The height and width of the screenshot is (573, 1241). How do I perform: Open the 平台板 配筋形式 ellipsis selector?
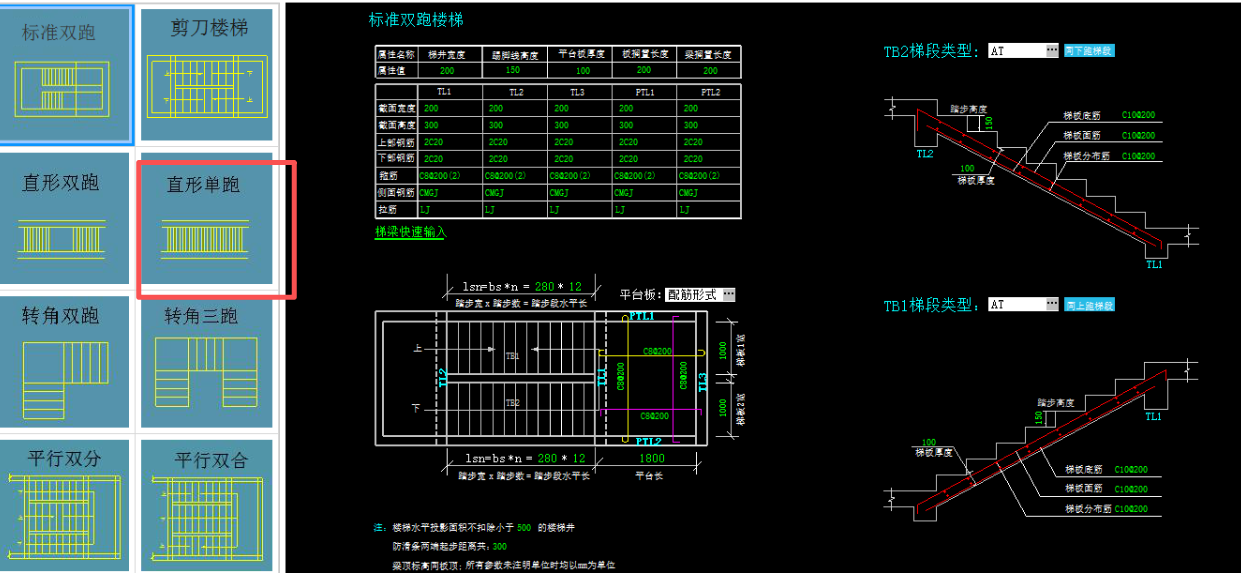tap(729, 294)
